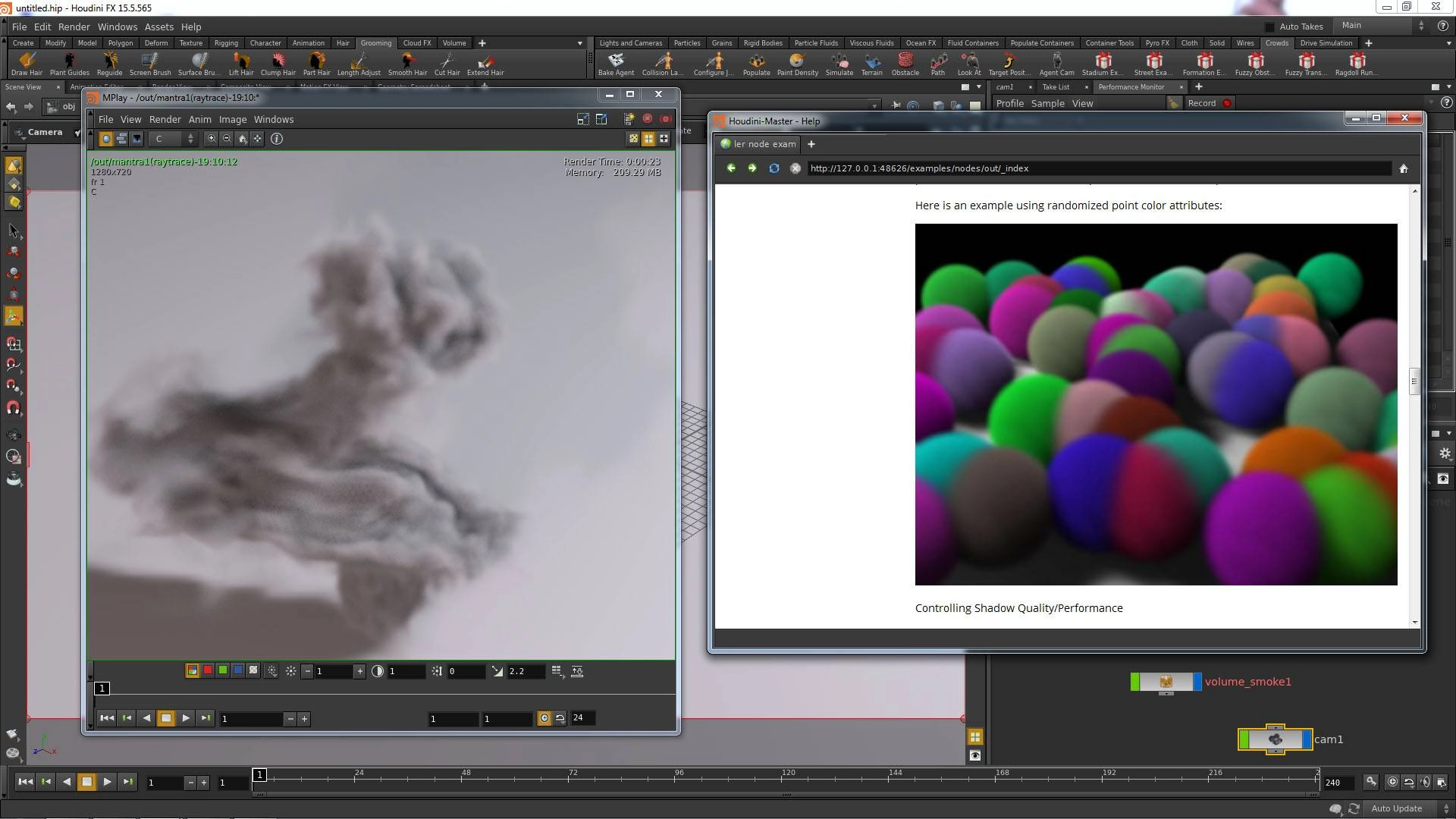Expand right shelf set options arrow
The height and width of the screenshot is (819, 1456).
click(x=1448, y=43)
